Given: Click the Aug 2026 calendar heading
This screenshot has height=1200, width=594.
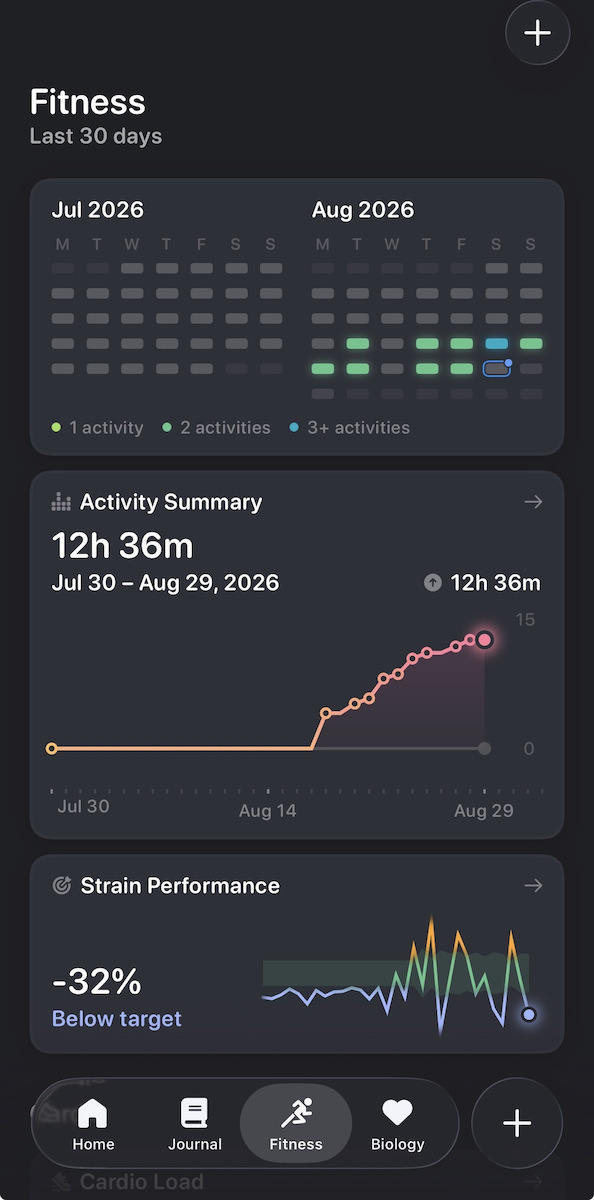Looking at the screenshot, I should point(363,210).
